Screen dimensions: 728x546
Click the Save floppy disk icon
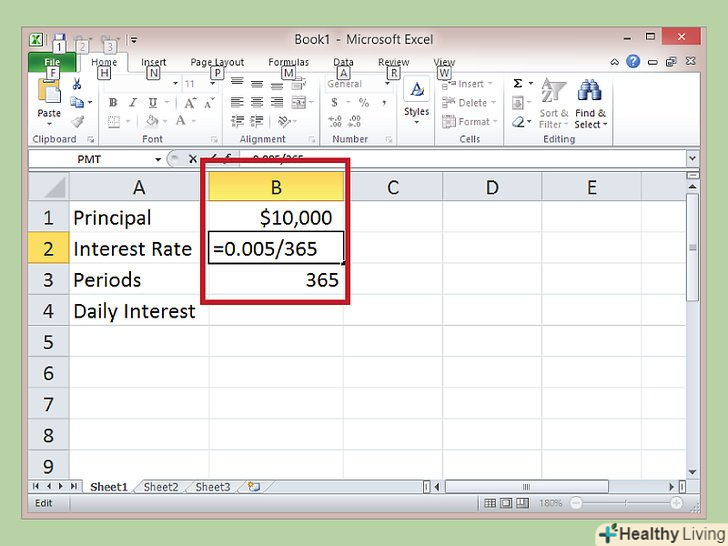point(59,39)
